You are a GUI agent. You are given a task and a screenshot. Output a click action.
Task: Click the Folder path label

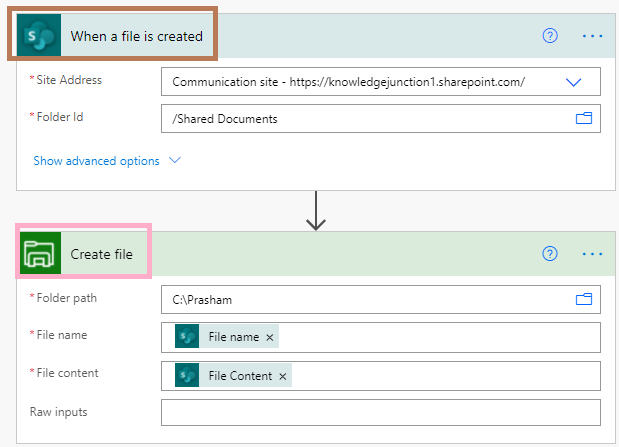67,298
